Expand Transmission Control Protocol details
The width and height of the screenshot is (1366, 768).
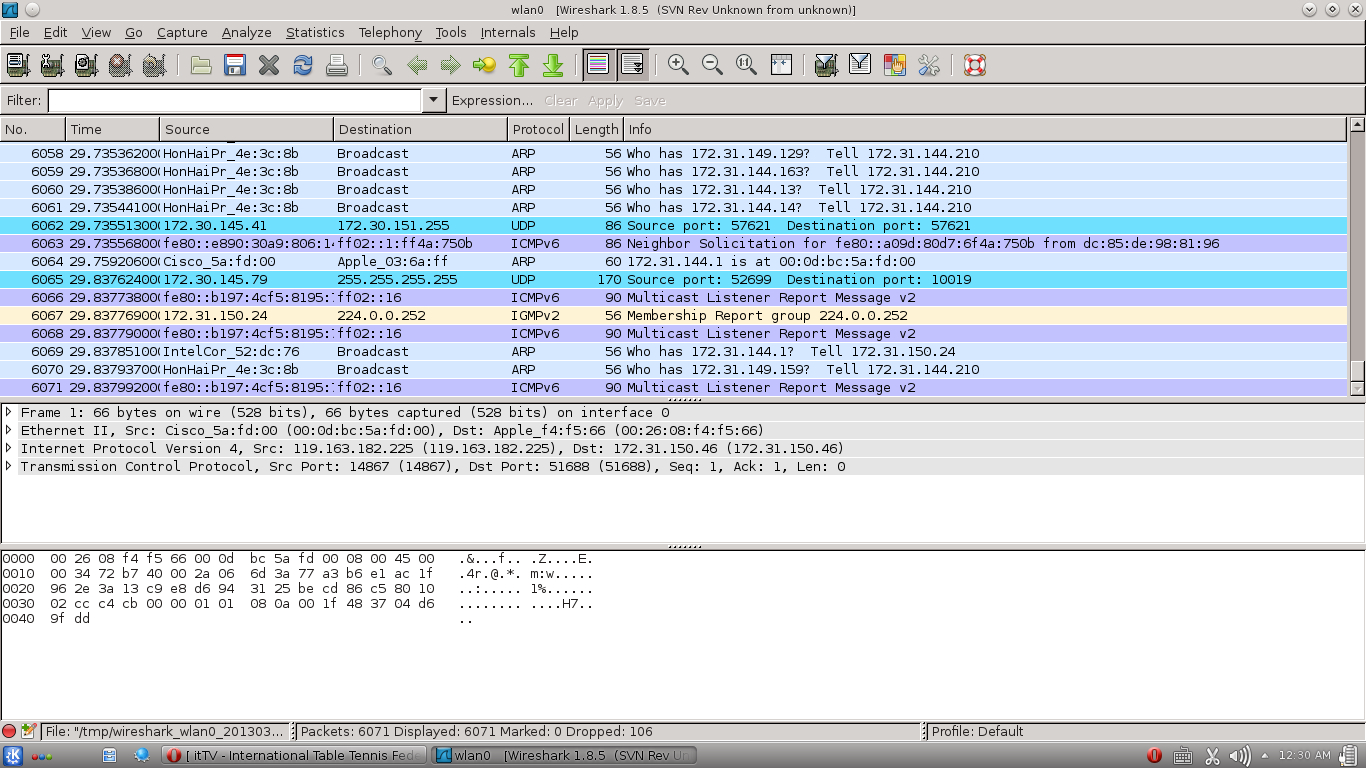[x=9, y=466]
